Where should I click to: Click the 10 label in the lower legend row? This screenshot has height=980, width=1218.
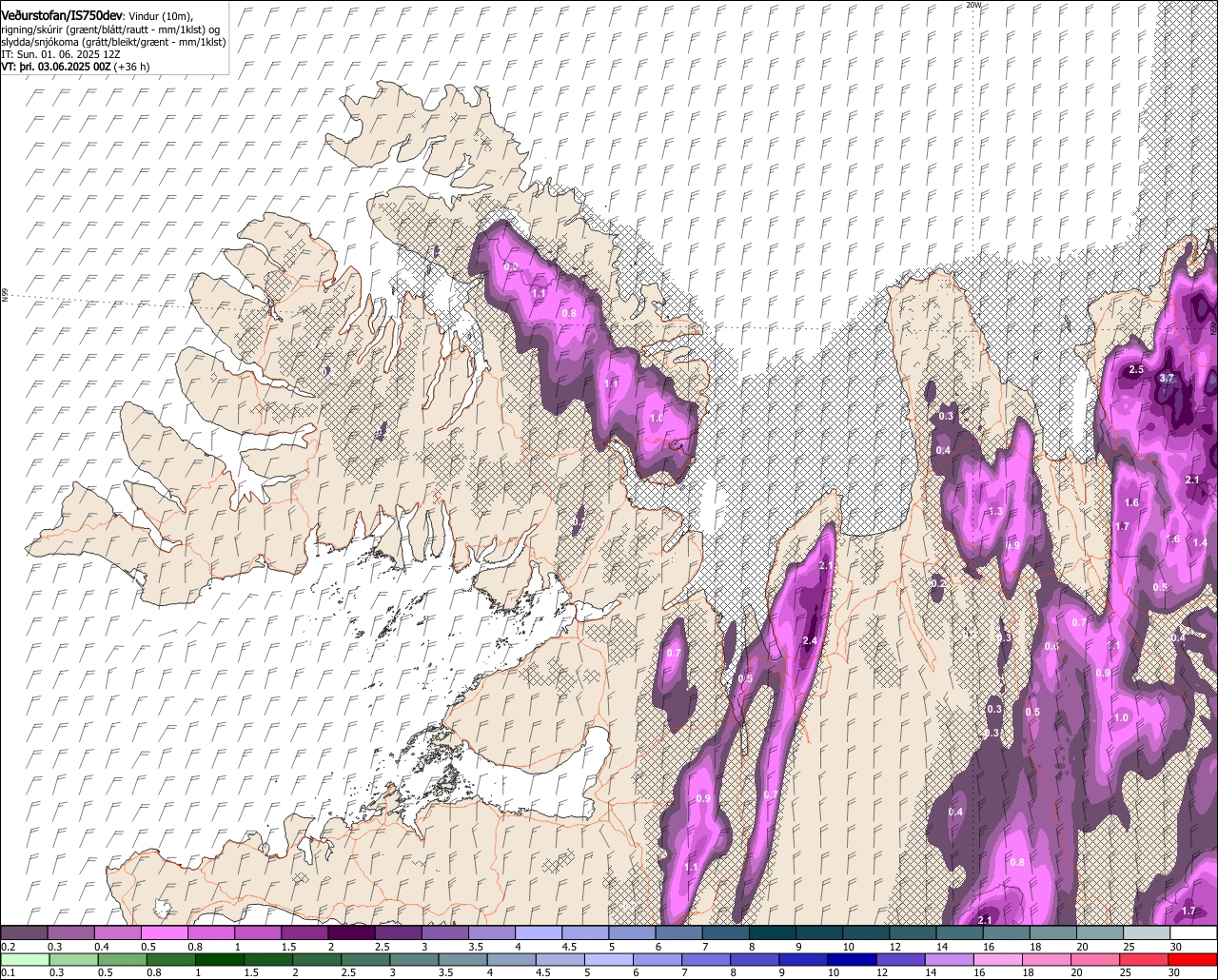[x=833, y=971]
